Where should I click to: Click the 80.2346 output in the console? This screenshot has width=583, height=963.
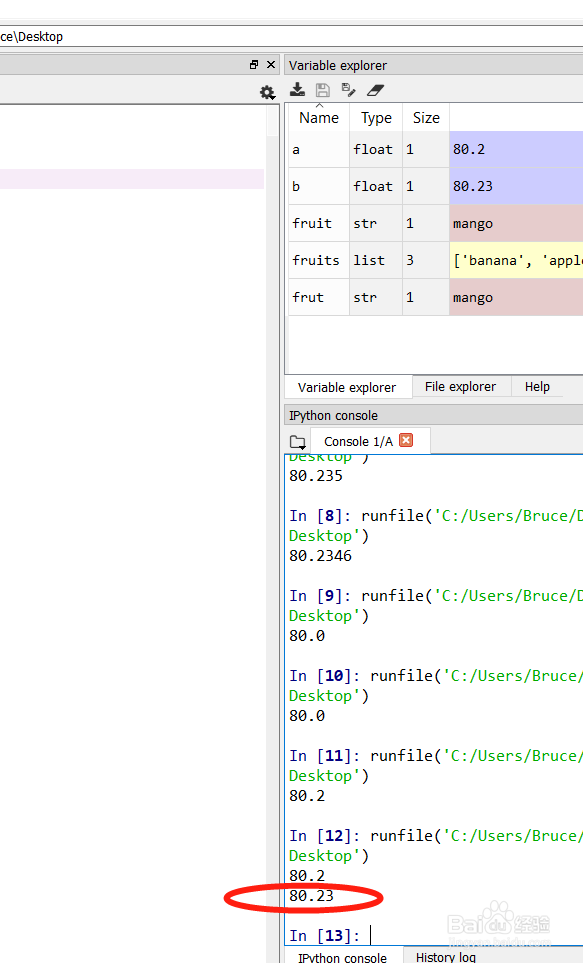pyautogui.click(x=320, y=556)
